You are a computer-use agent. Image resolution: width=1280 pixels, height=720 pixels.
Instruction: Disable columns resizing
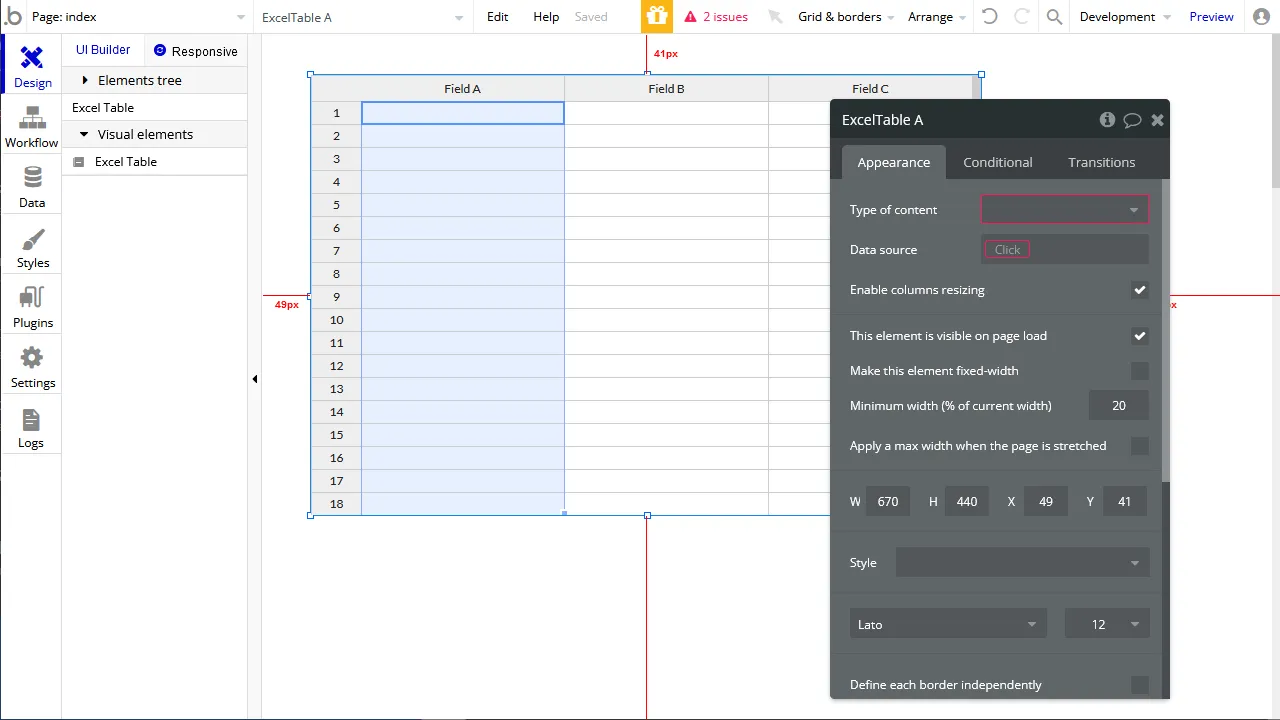(x=1140, y=290)
